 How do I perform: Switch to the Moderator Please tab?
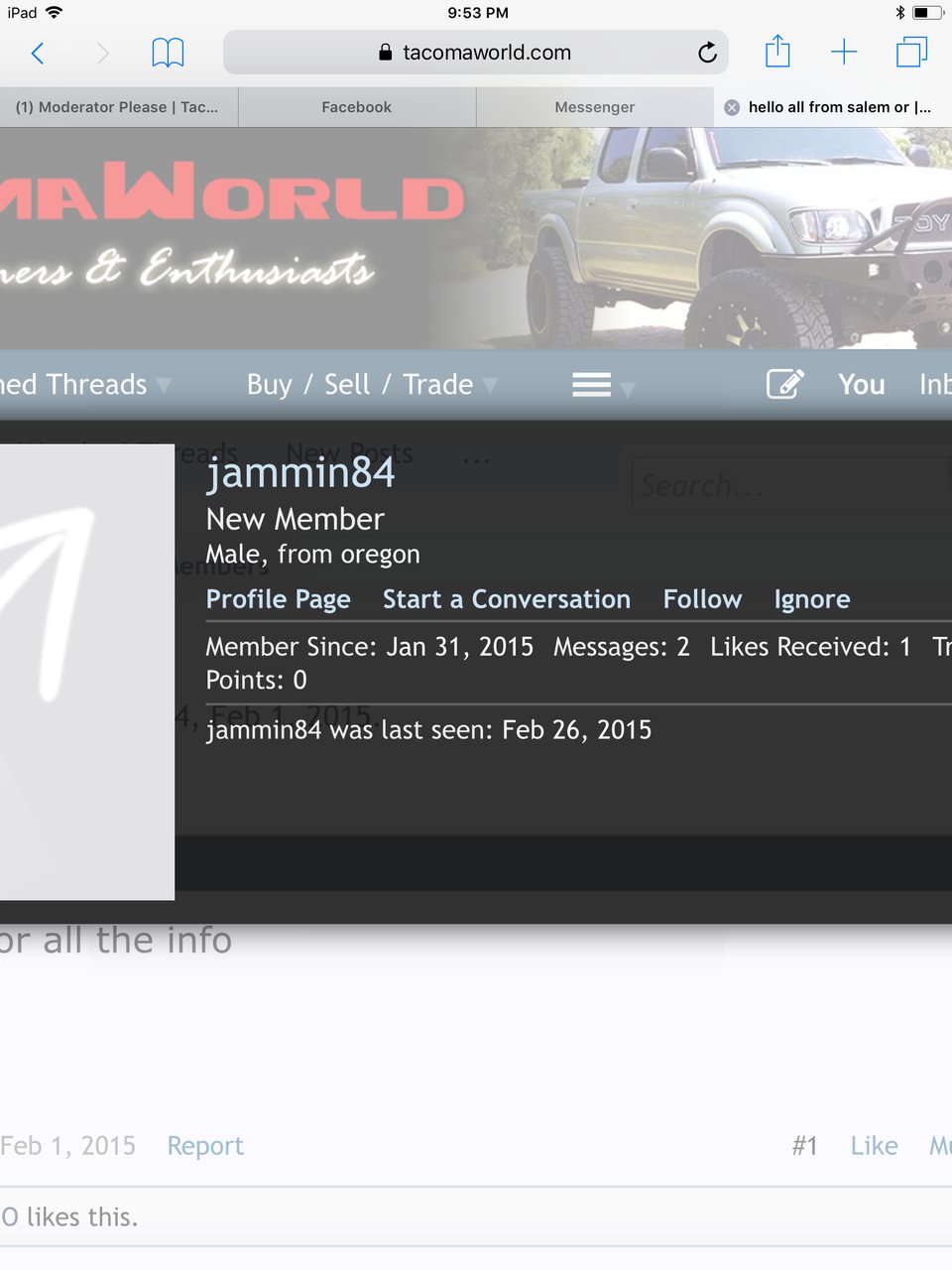119,107
